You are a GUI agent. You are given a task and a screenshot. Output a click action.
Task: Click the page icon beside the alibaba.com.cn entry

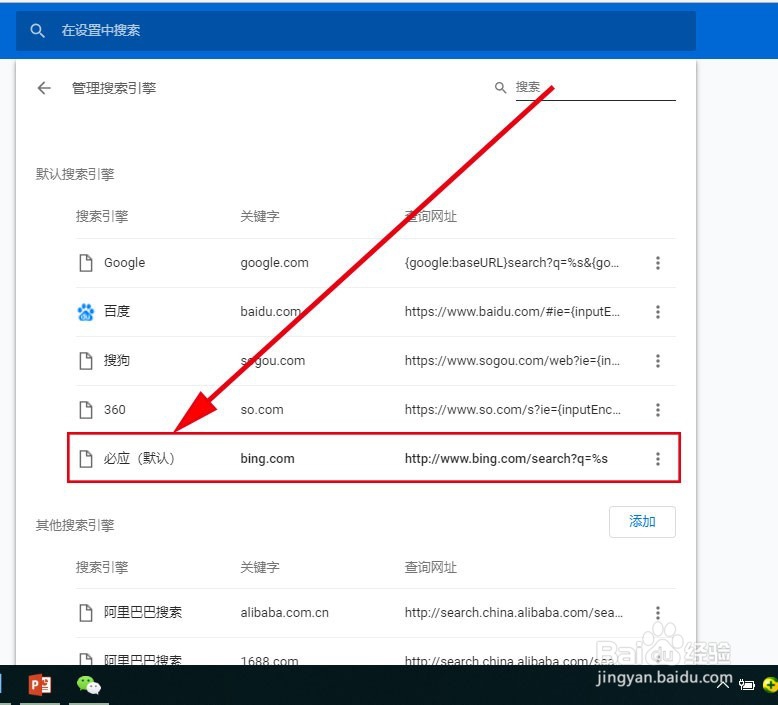coord(86,613)
